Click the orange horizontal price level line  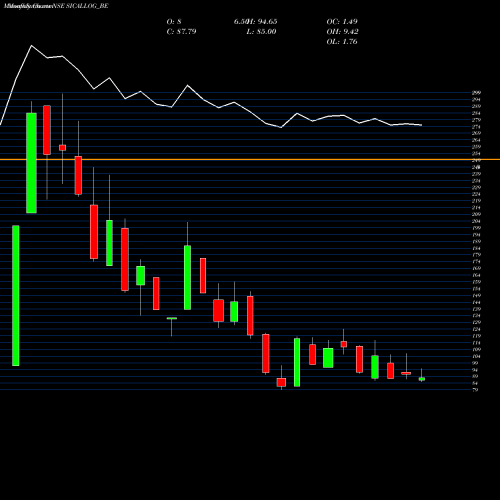point(250,160)
